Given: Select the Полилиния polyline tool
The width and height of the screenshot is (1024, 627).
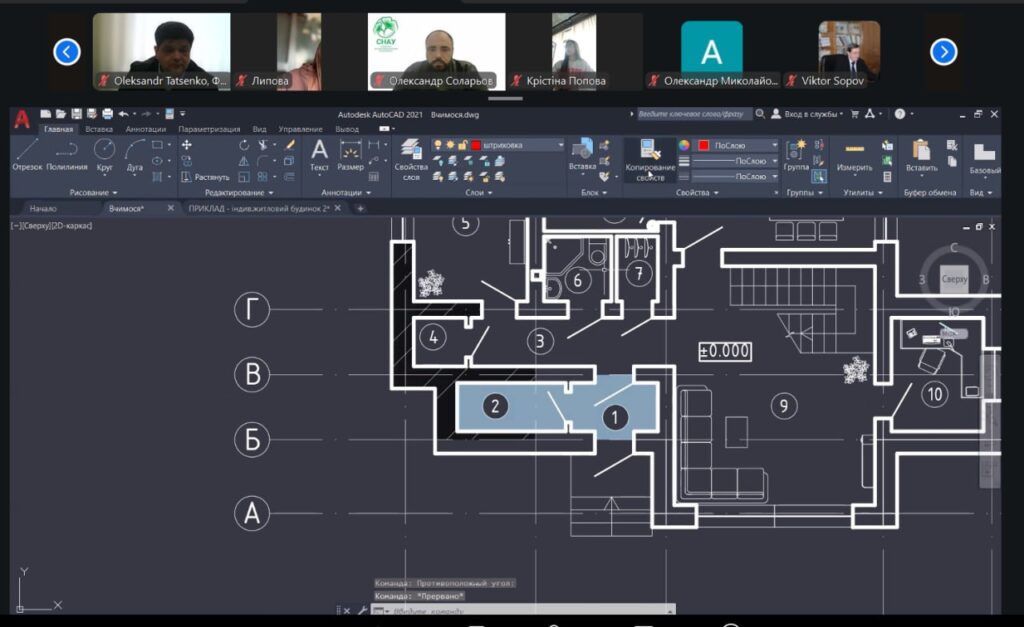Looking at the screenshot, I should [66, 154].
